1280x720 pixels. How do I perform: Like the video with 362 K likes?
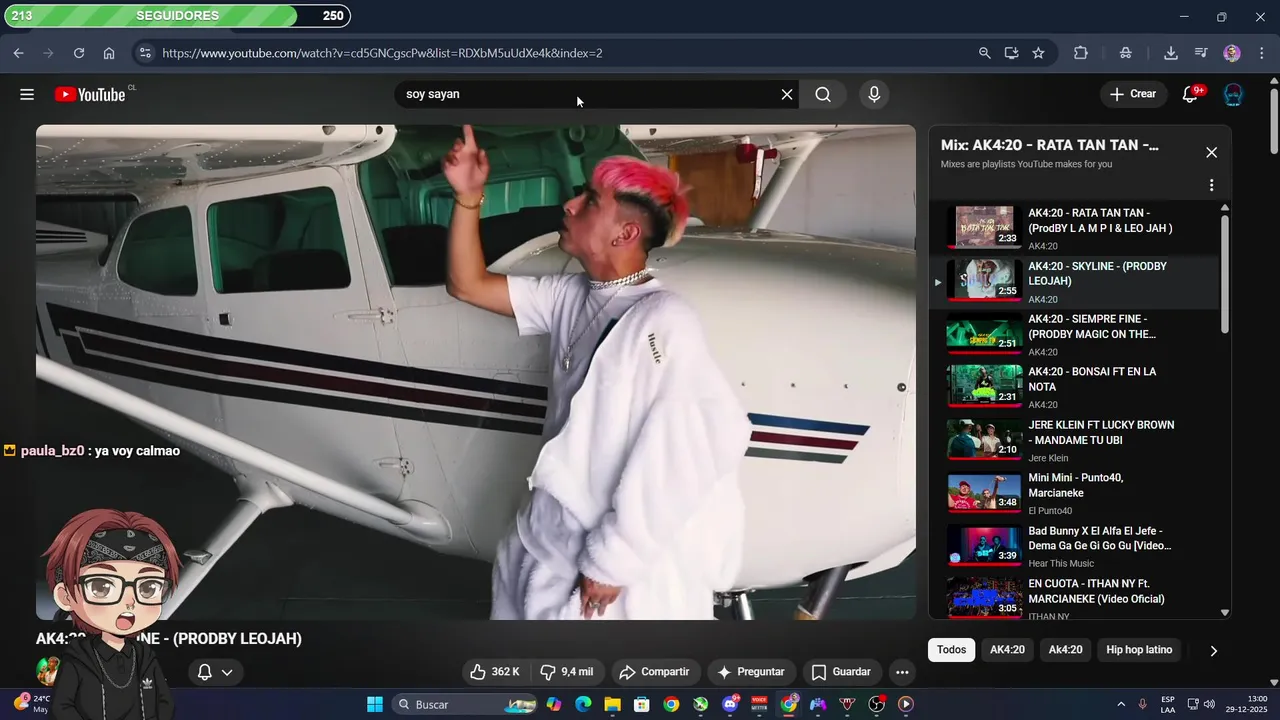495,672
